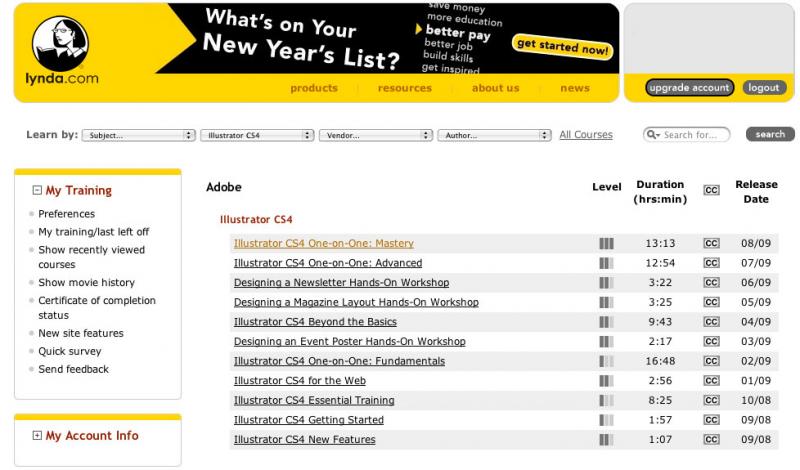Open Illustrator CS4 One-on-One: Advanced course

point(328,263)
